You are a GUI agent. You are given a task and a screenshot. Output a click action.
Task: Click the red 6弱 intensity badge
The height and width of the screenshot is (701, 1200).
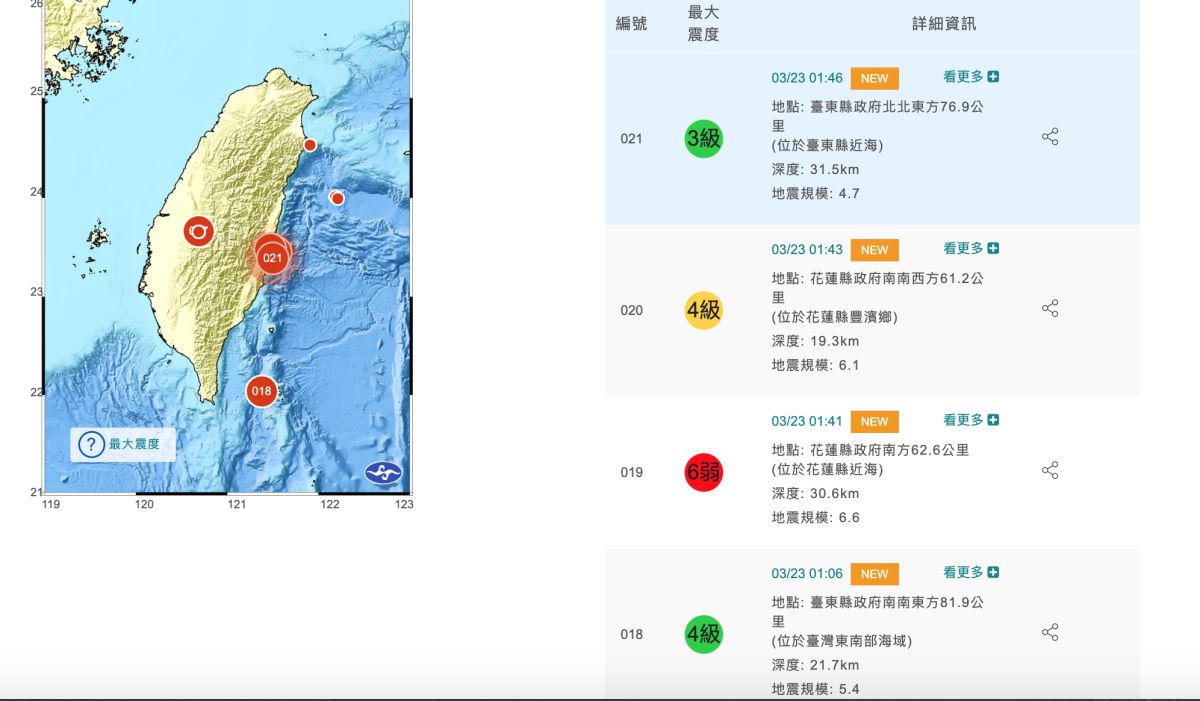pos(703,472)
